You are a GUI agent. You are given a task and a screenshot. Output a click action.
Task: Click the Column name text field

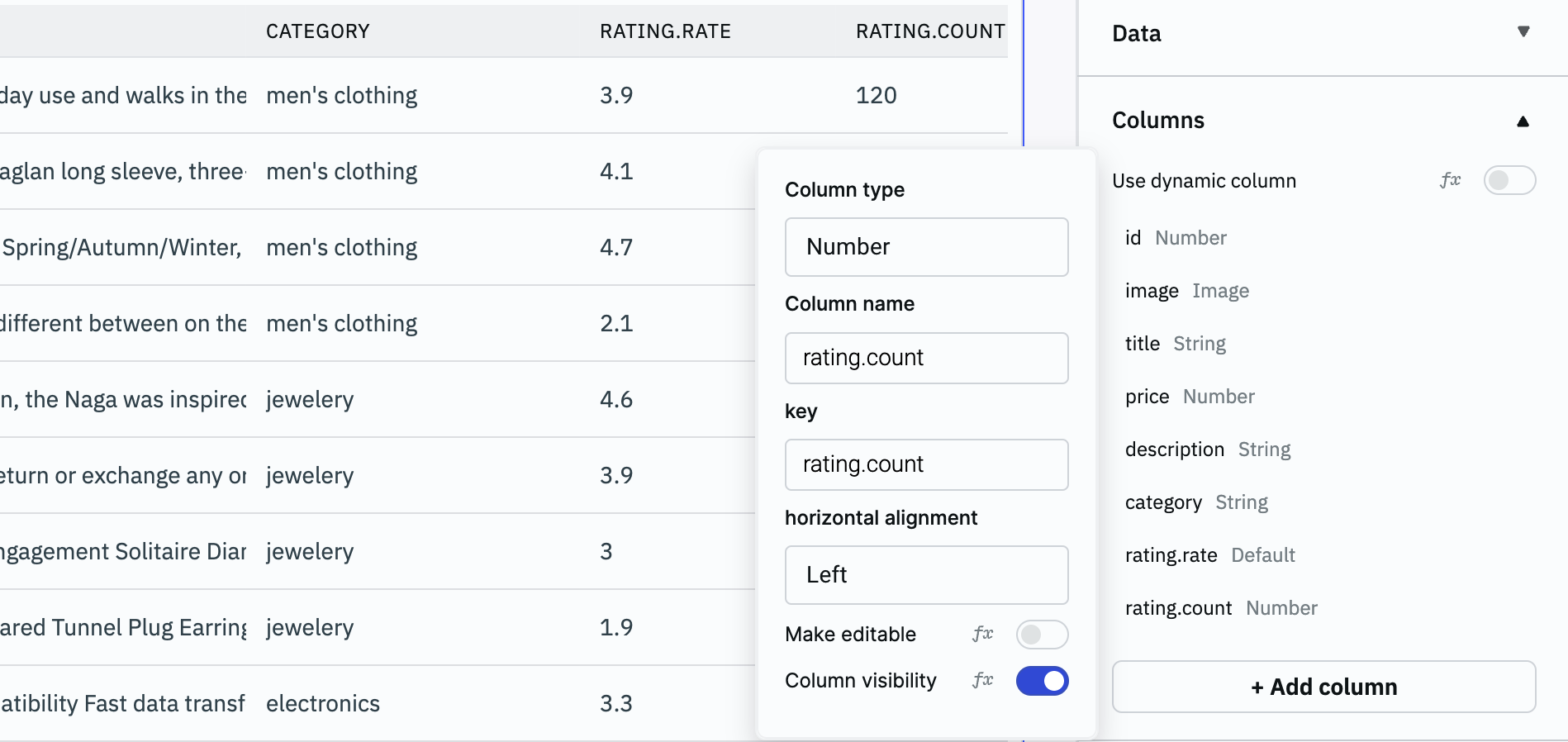(926, 358)
